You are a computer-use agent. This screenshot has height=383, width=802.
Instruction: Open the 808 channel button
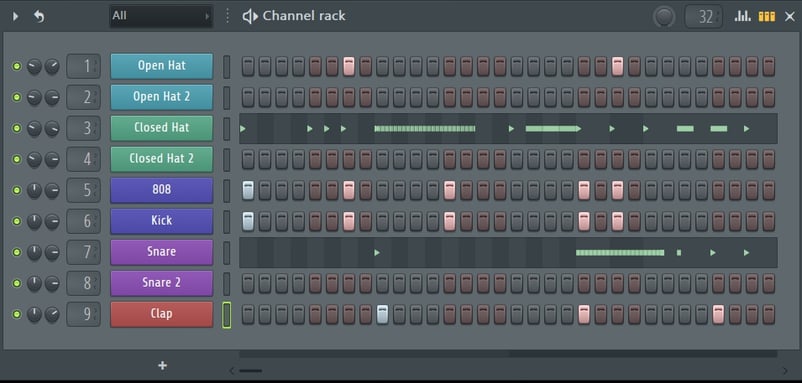[162, 190]
